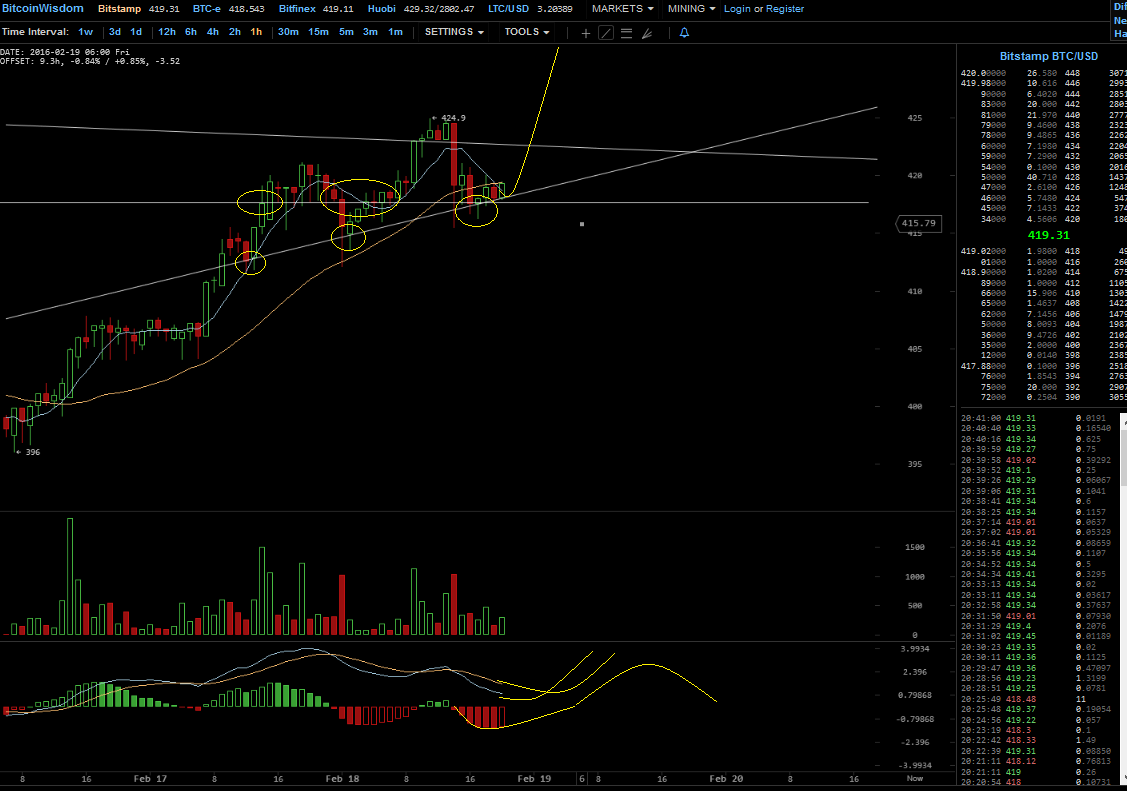
Task: Set chart interval to 1m
Action: pyautogui.click(x=395, y=32)
